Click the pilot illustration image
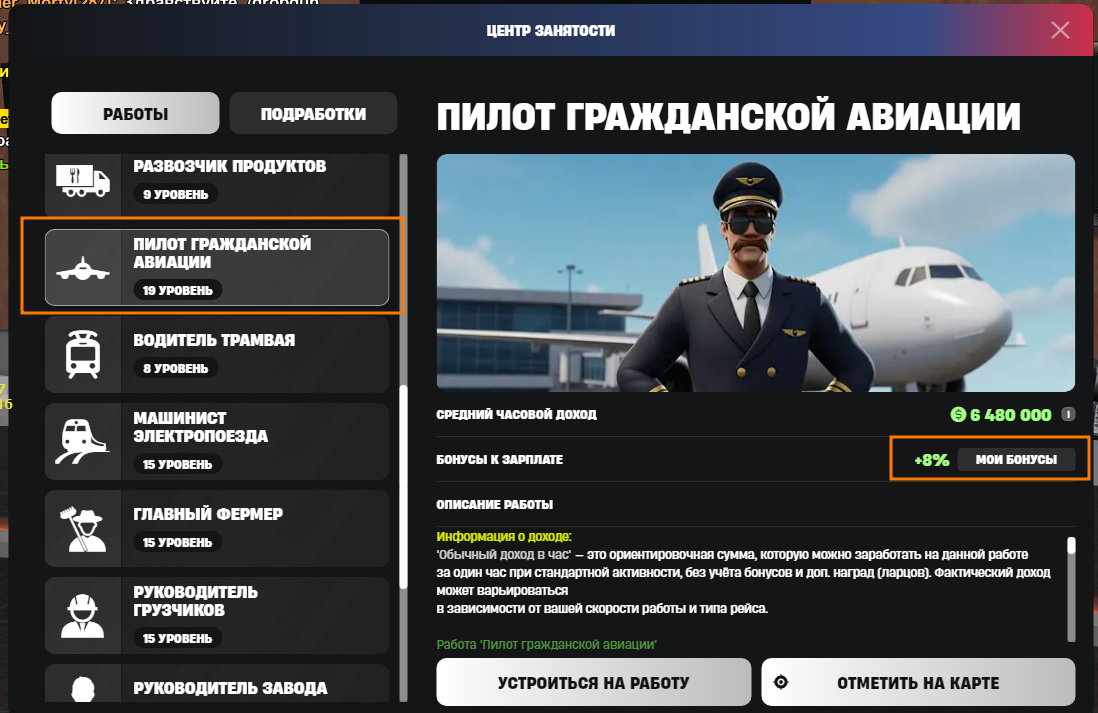The width and height of the screenshot is (1098, 713). click(x=756, y=272)
